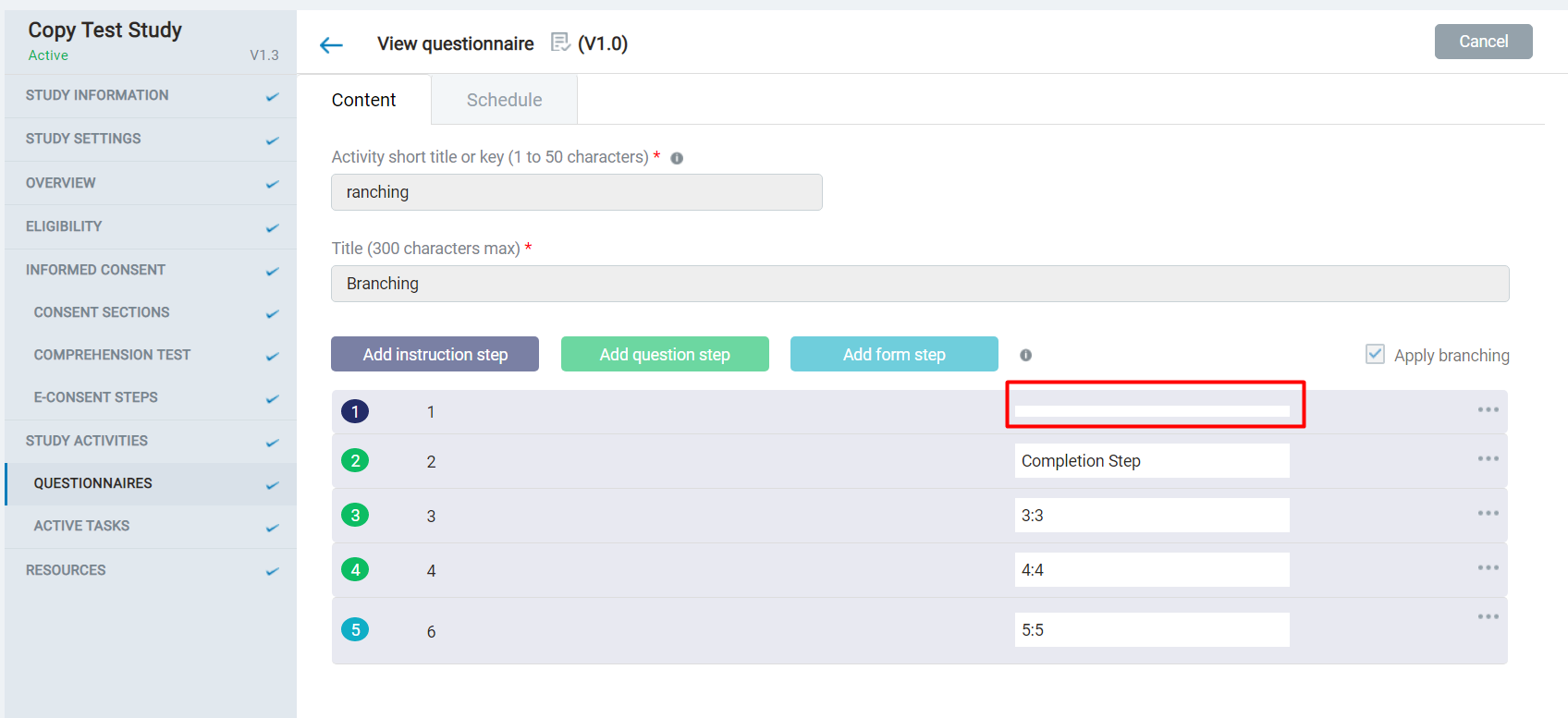Viewport: 1568px width, 718px height.
Task: Click the info icon next to Add form step
Action: [1026, 355]
